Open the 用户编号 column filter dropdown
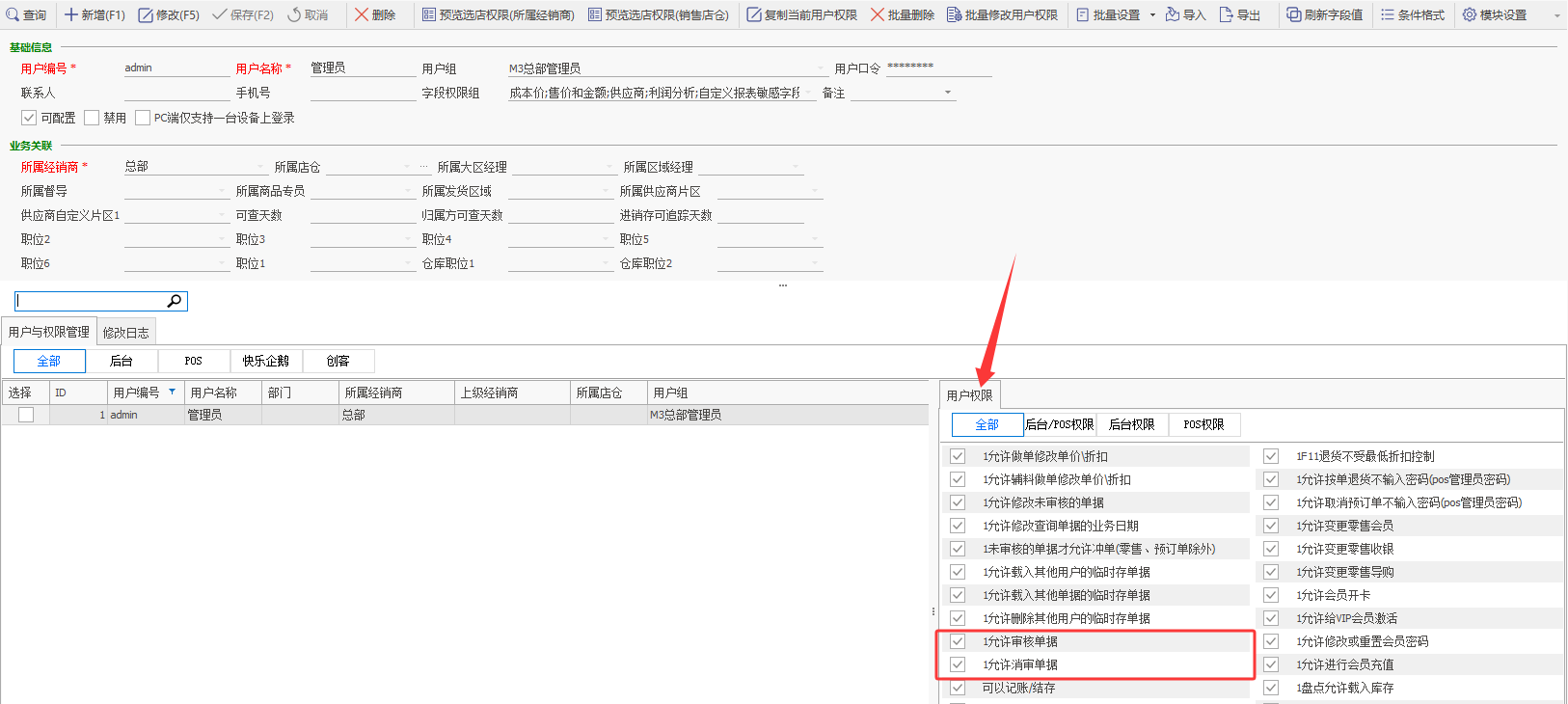This screenshot has width=1568, height=704. tap(173, 392)
